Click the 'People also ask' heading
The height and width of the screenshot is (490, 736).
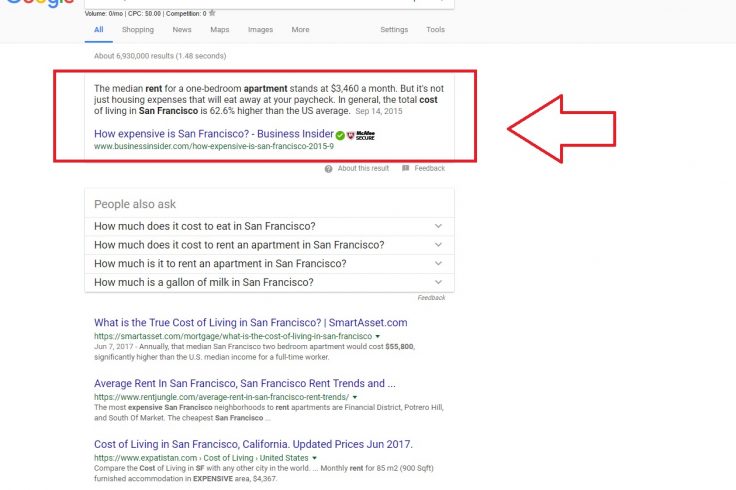click(135, 204)
